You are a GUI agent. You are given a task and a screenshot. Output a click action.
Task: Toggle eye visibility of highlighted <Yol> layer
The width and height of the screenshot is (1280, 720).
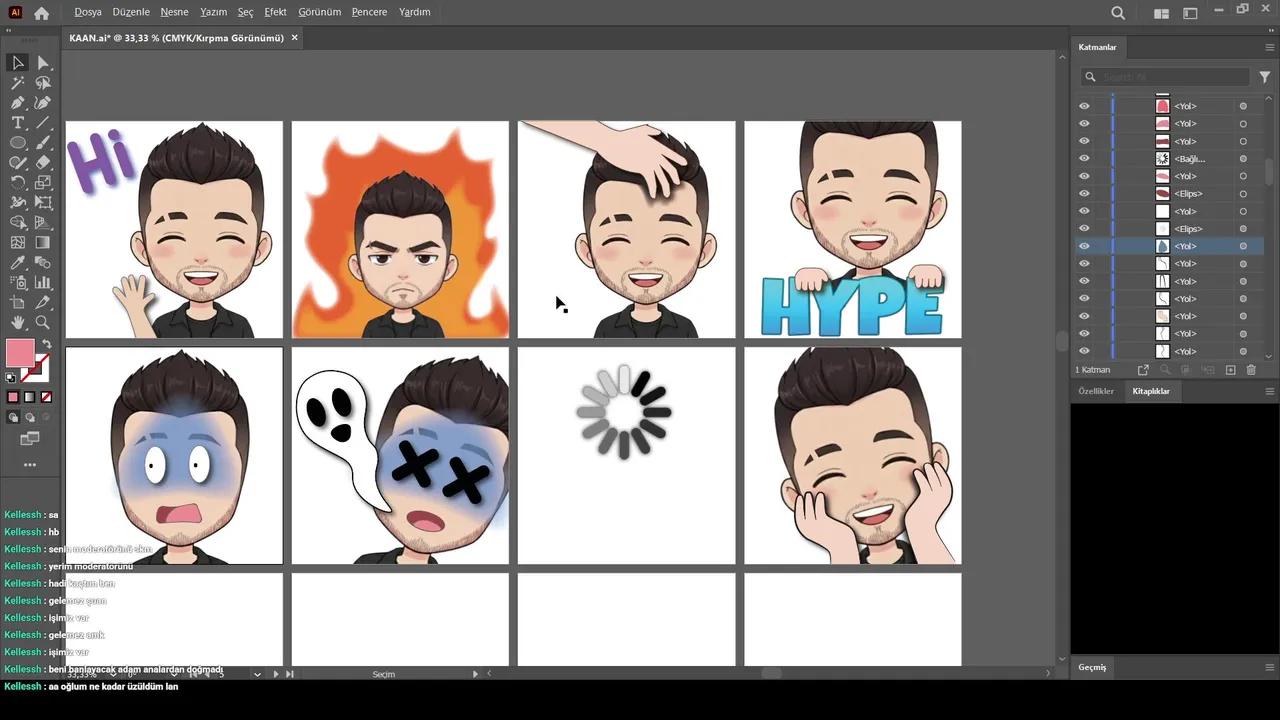click(1084, 246)
